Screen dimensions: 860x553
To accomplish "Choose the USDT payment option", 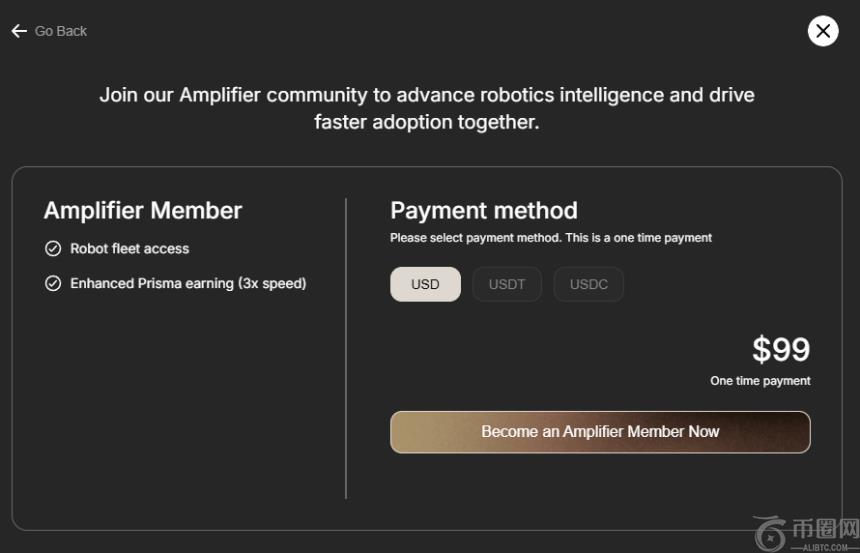I will coord(507,284).
